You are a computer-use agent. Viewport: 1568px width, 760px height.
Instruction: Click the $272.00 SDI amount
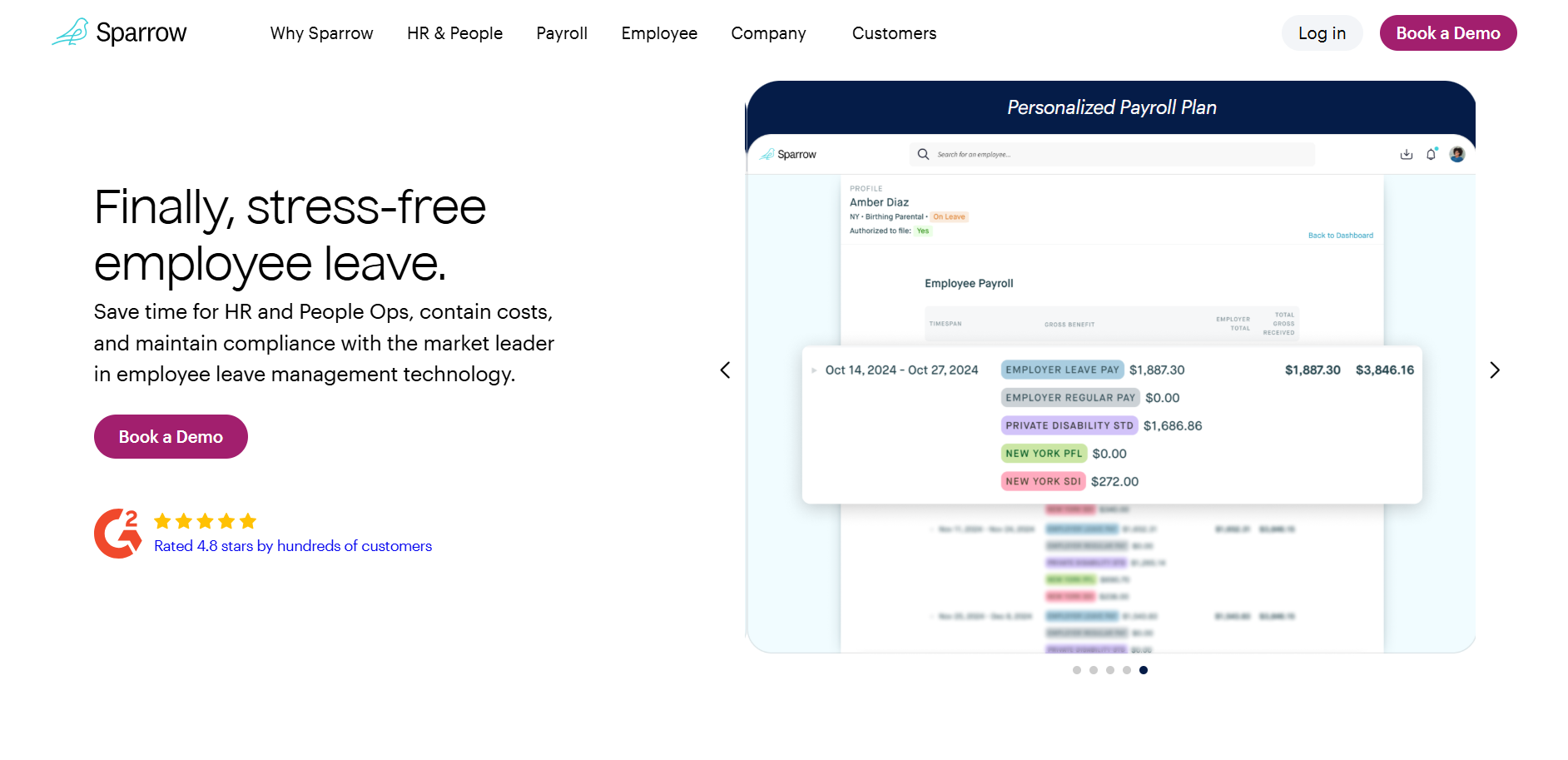click(1114, 481)
